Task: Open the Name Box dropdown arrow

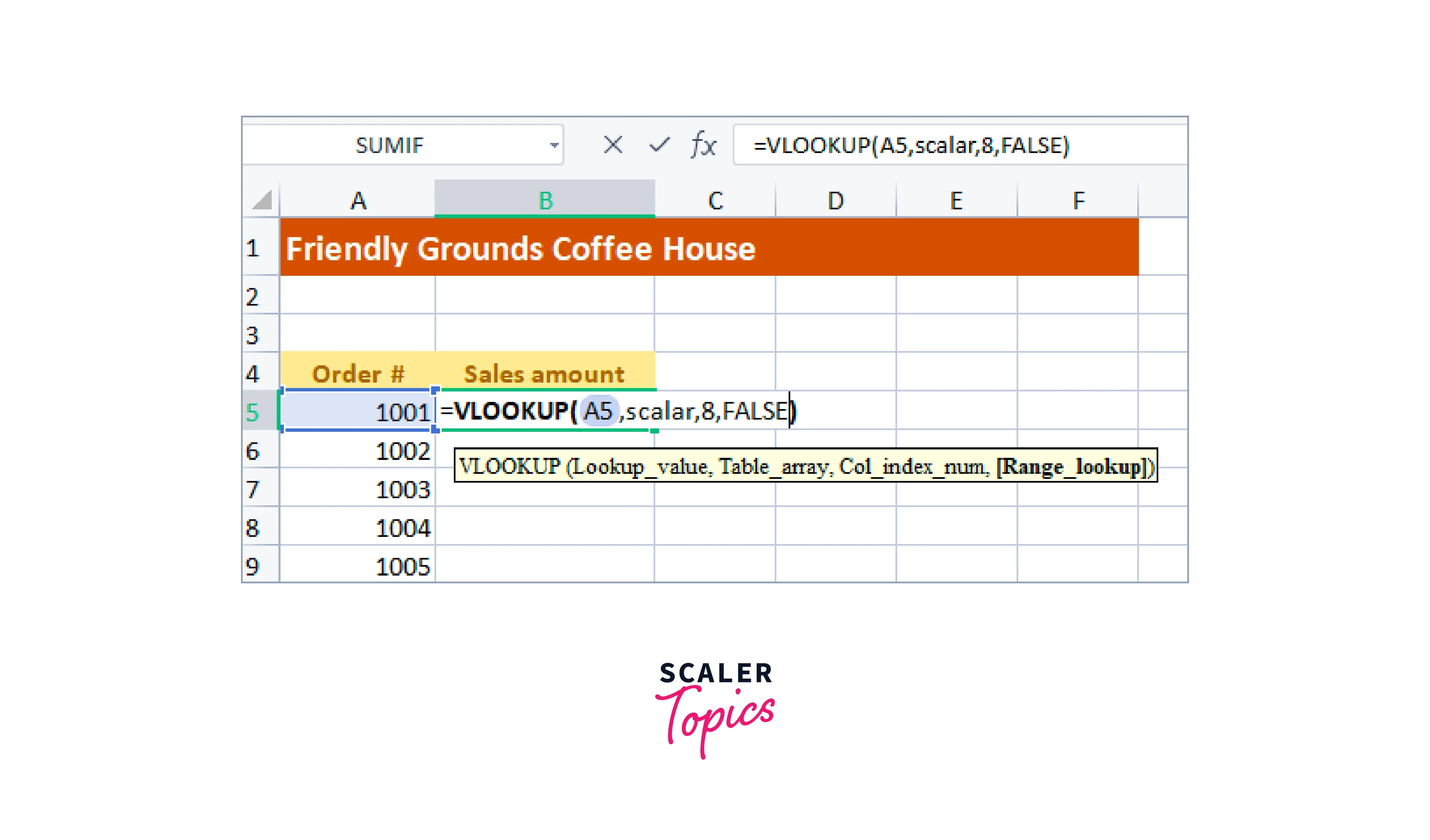Action: point(554,145)
